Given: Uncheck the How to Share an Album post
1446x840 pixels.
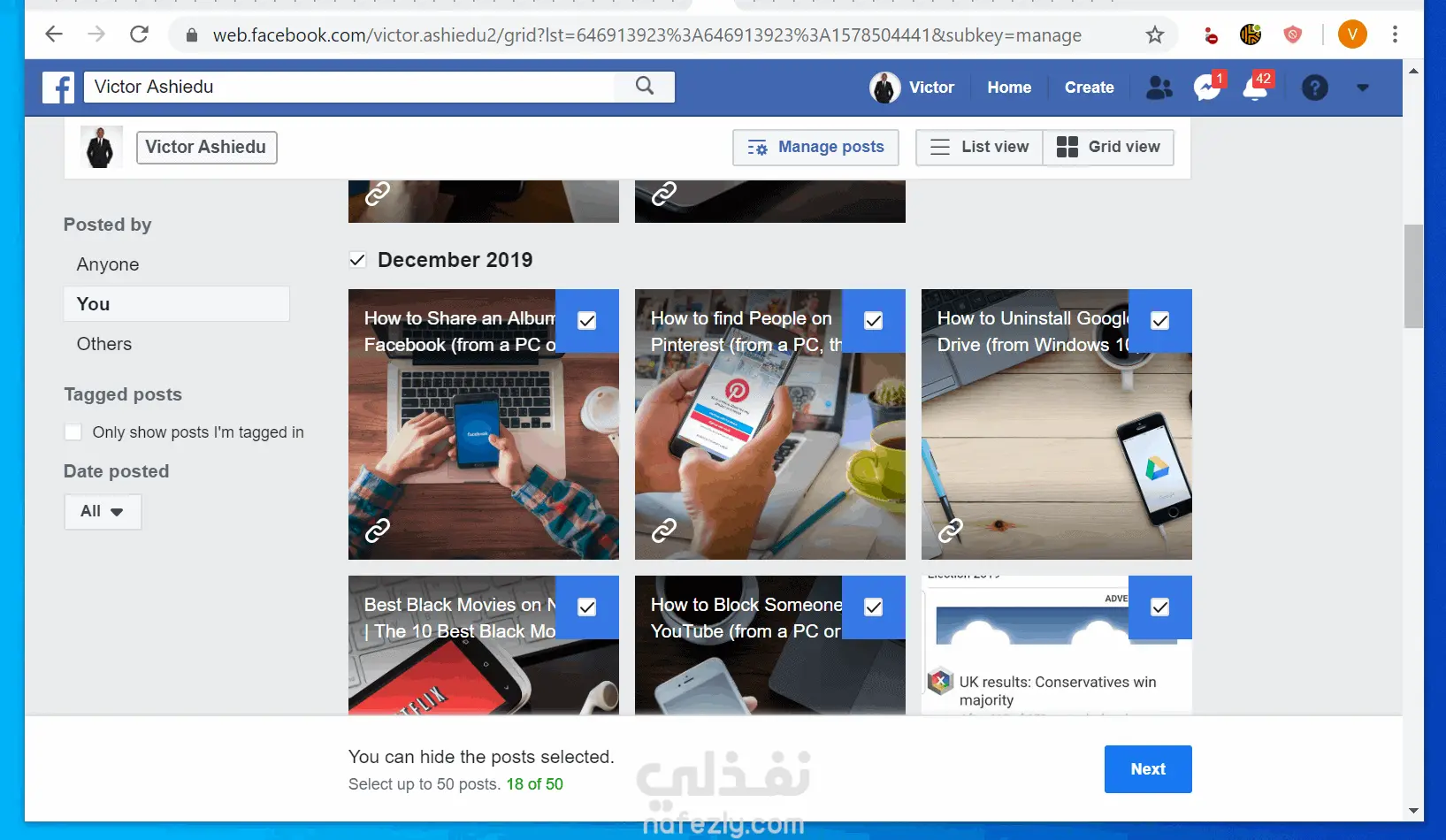Looking at the screenshot, I should tap(586, 321).
